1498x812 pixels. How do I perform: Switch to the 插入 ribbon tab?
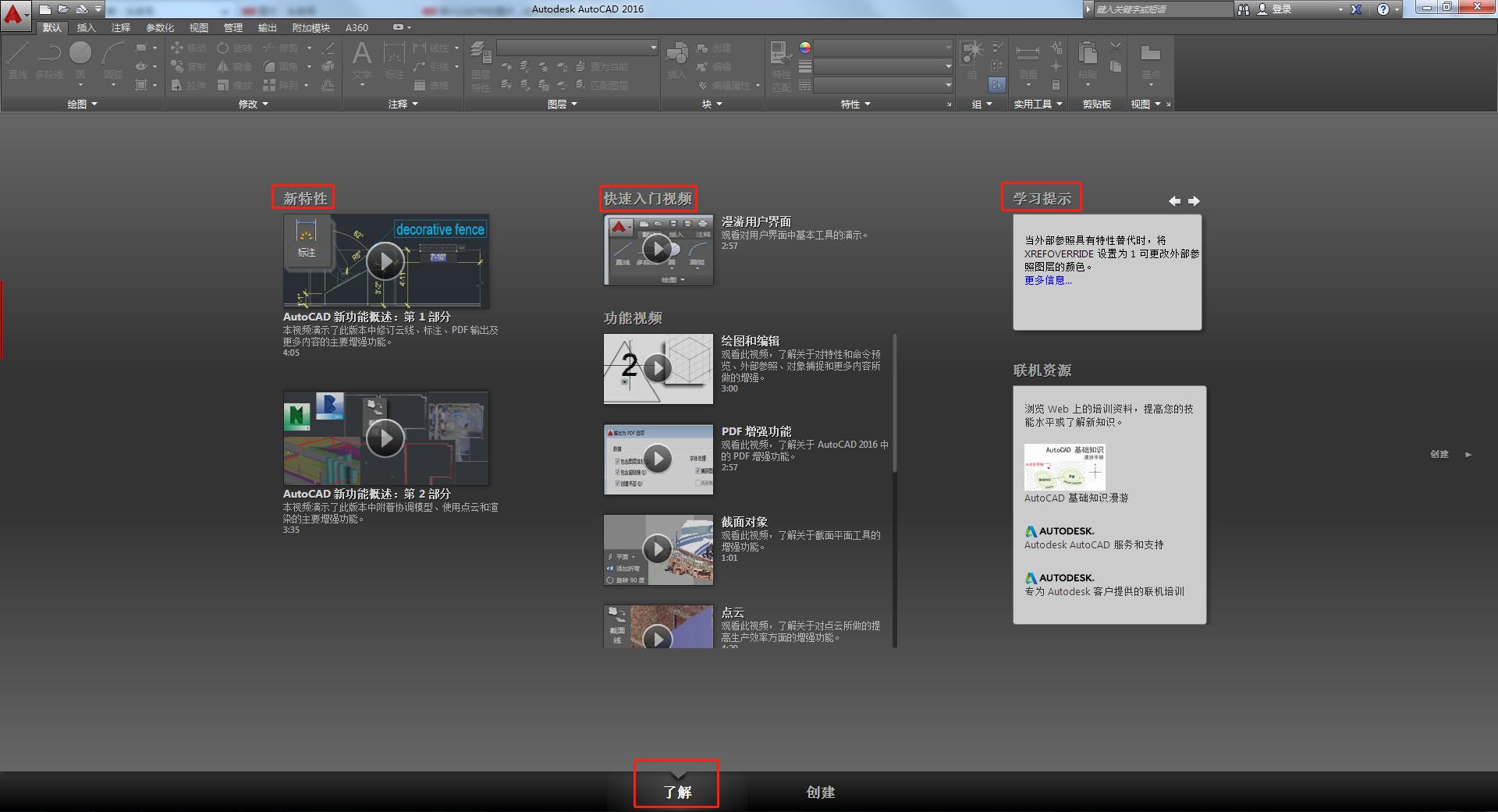[86, 27]
